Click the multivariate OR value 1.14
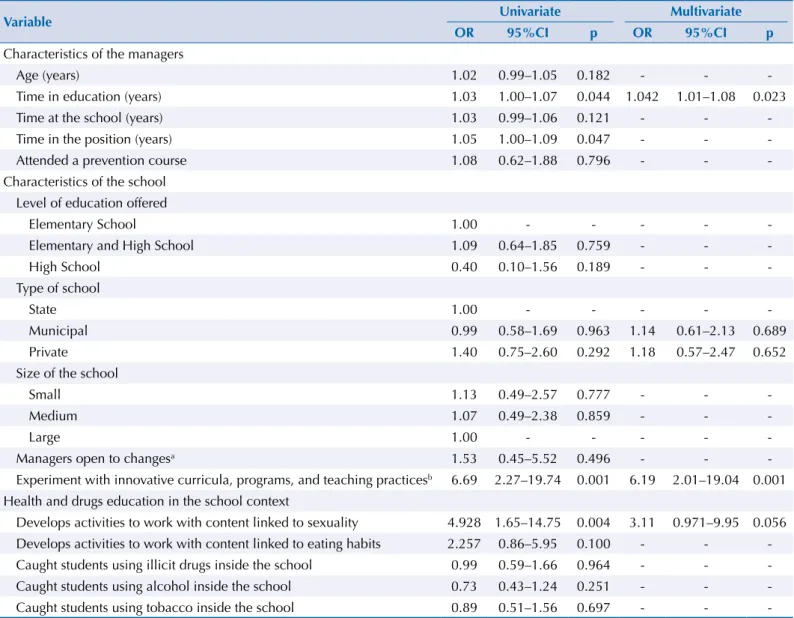794x618 pixels. [x=642, y=331]
